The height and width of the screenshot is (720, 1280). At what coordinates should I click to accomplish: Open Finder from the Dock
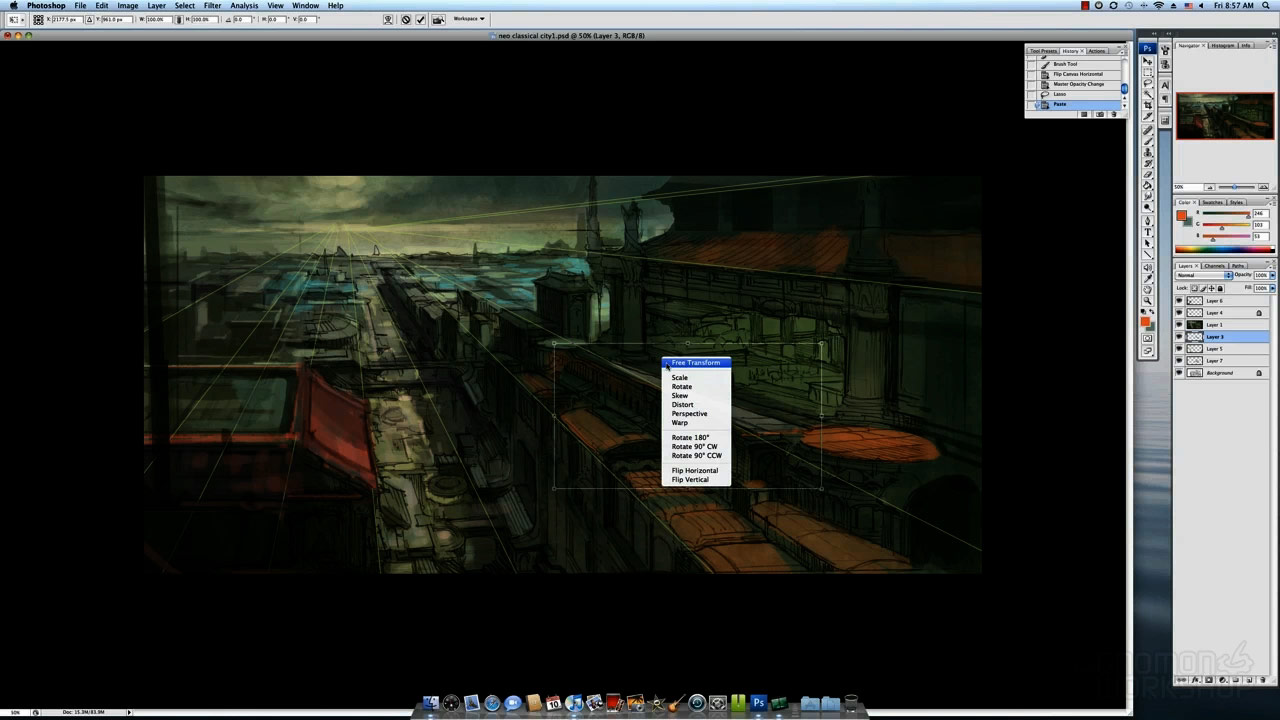(x=430, y=704)
